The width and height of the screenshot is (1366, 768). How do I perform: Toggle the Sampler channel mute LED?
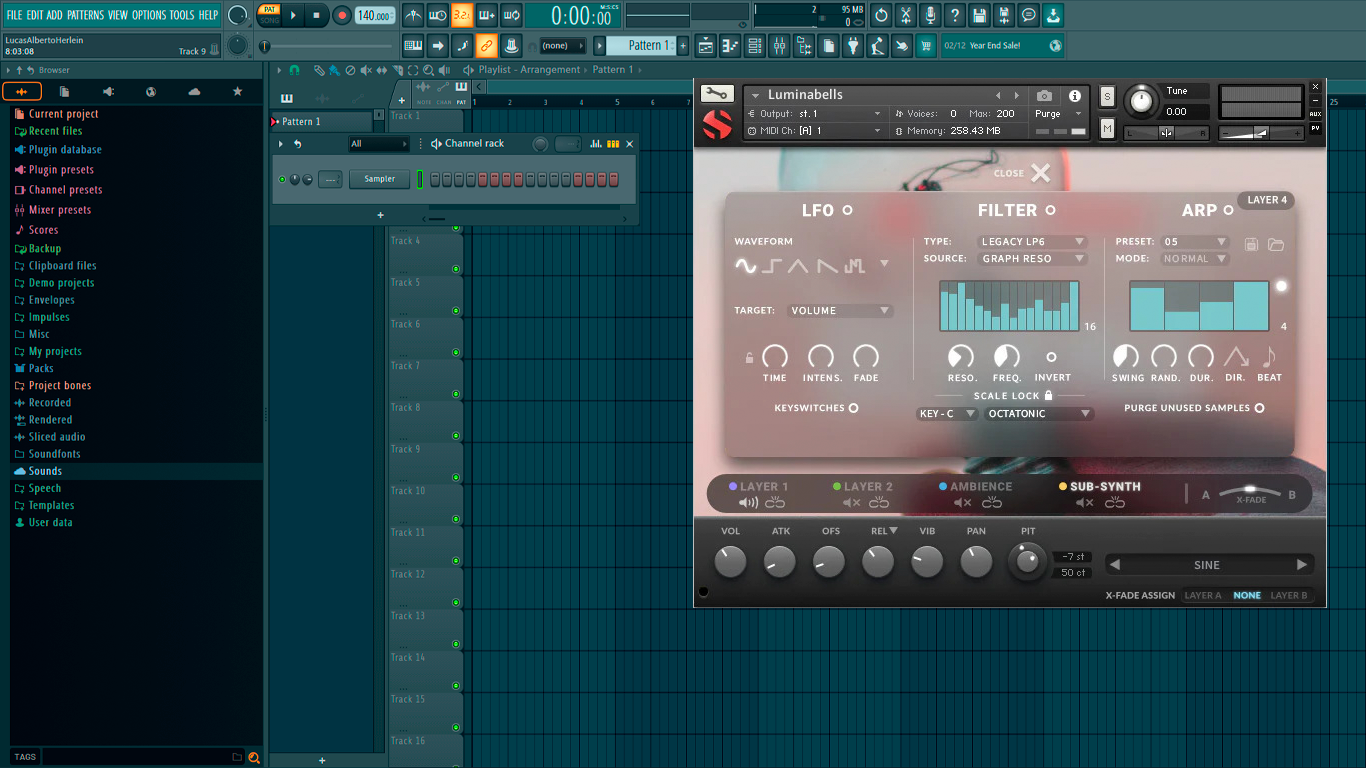[x=282, y=179]
